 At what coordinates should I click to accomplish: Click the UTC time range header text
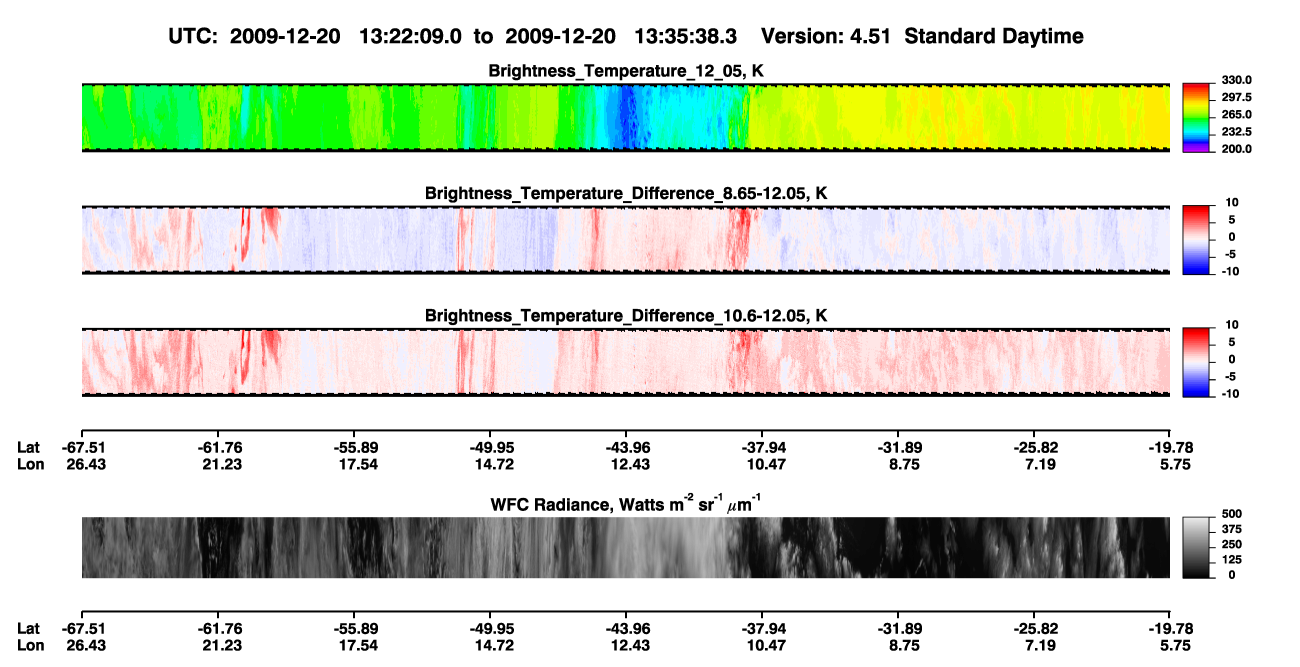pos(455,36)
